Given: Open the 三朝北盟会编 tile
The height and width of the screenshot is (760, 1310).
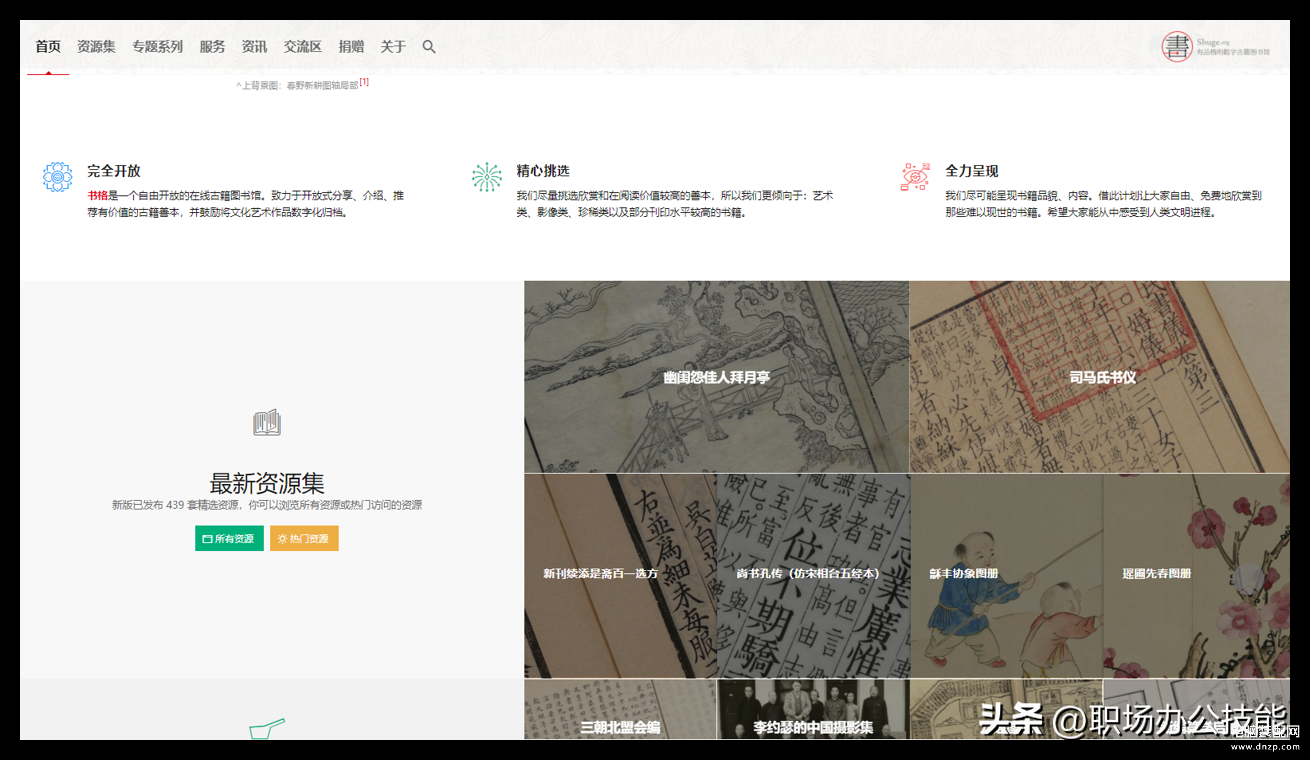Looking at the screenshot, I should (x=620, y=710).
